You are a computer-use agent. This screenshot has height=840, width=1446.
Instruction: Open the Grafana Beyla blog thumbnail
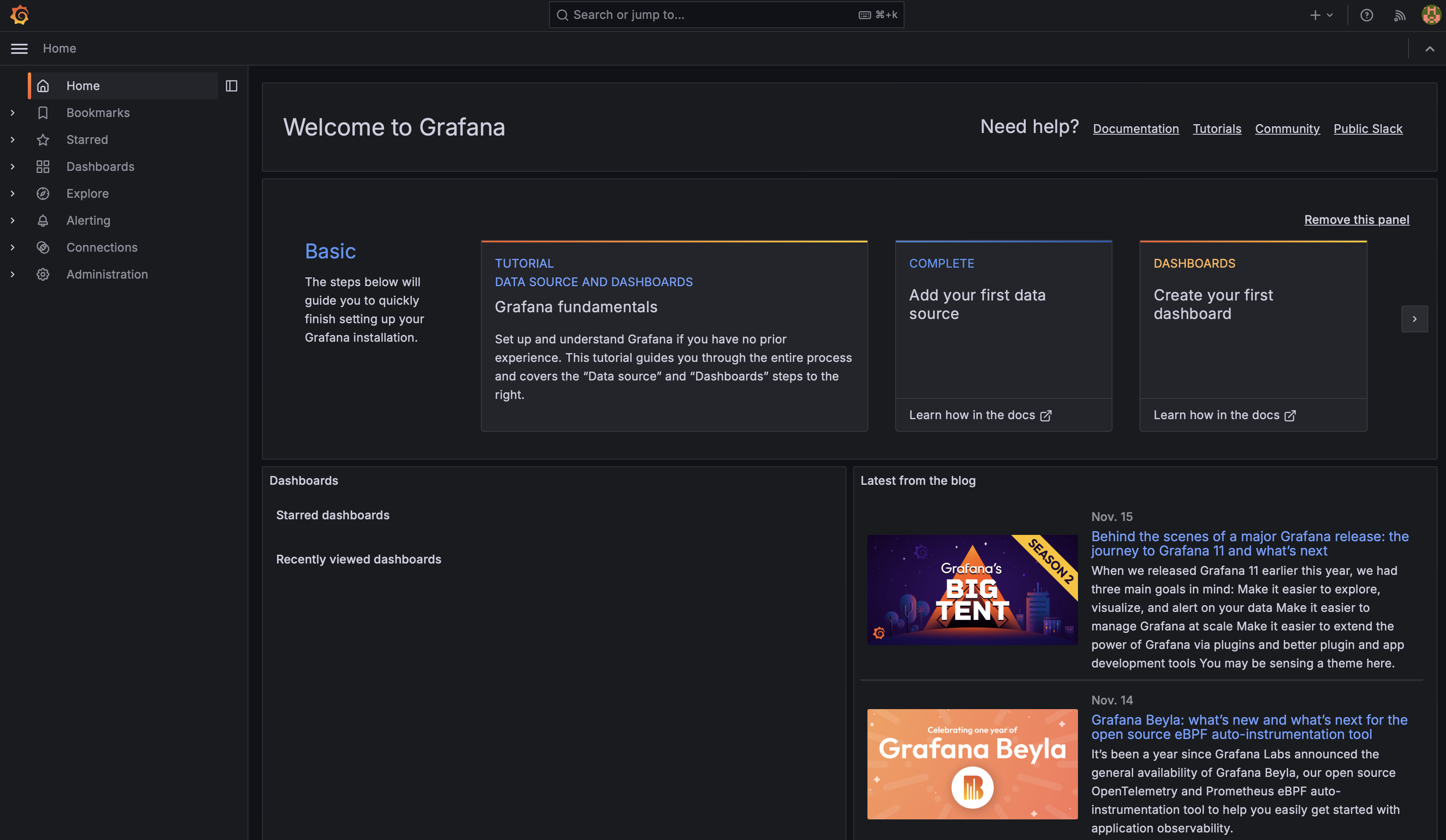coord(972,764)
